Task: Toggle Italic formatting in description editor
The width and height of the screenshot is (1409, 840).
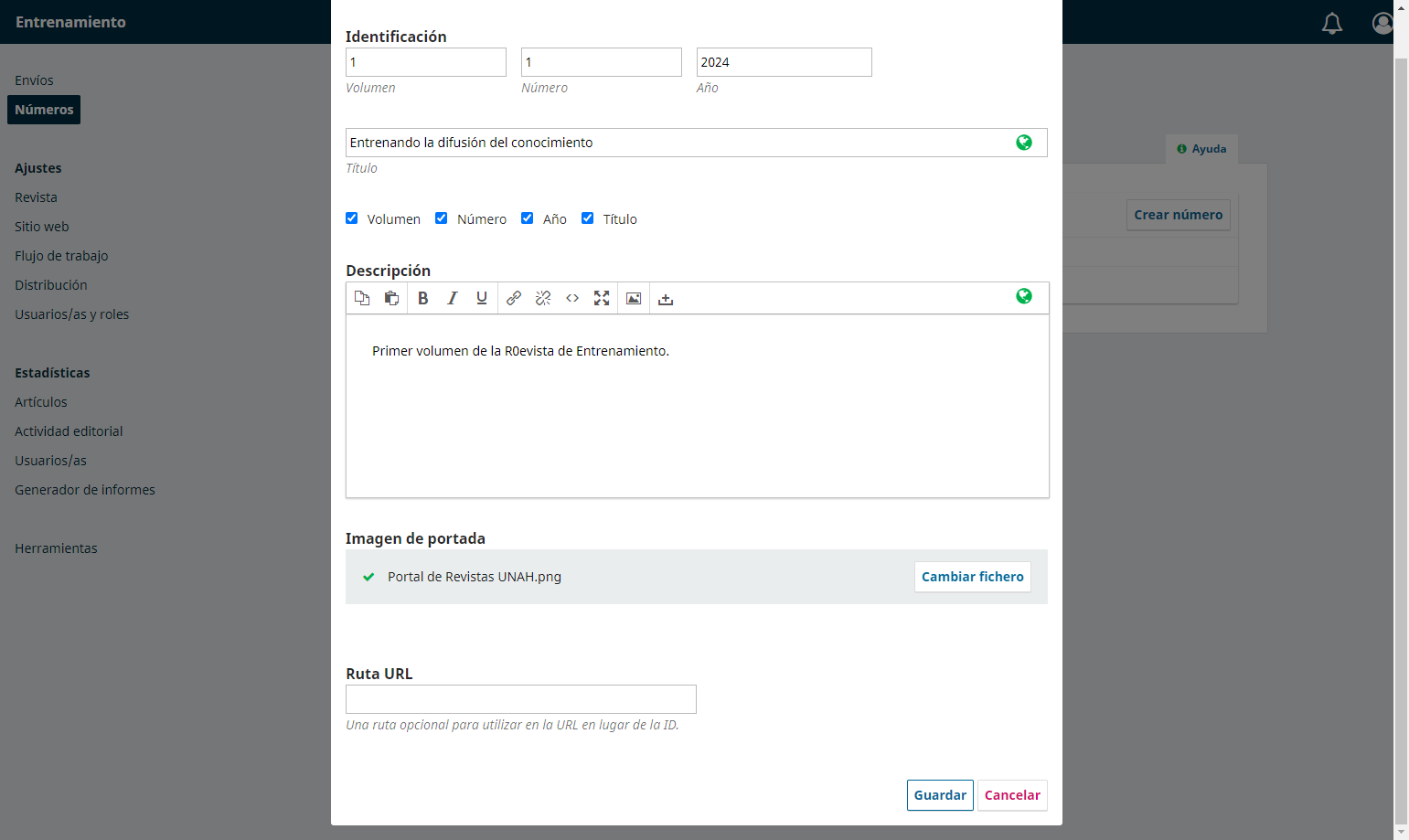Action: pos(453,298)
